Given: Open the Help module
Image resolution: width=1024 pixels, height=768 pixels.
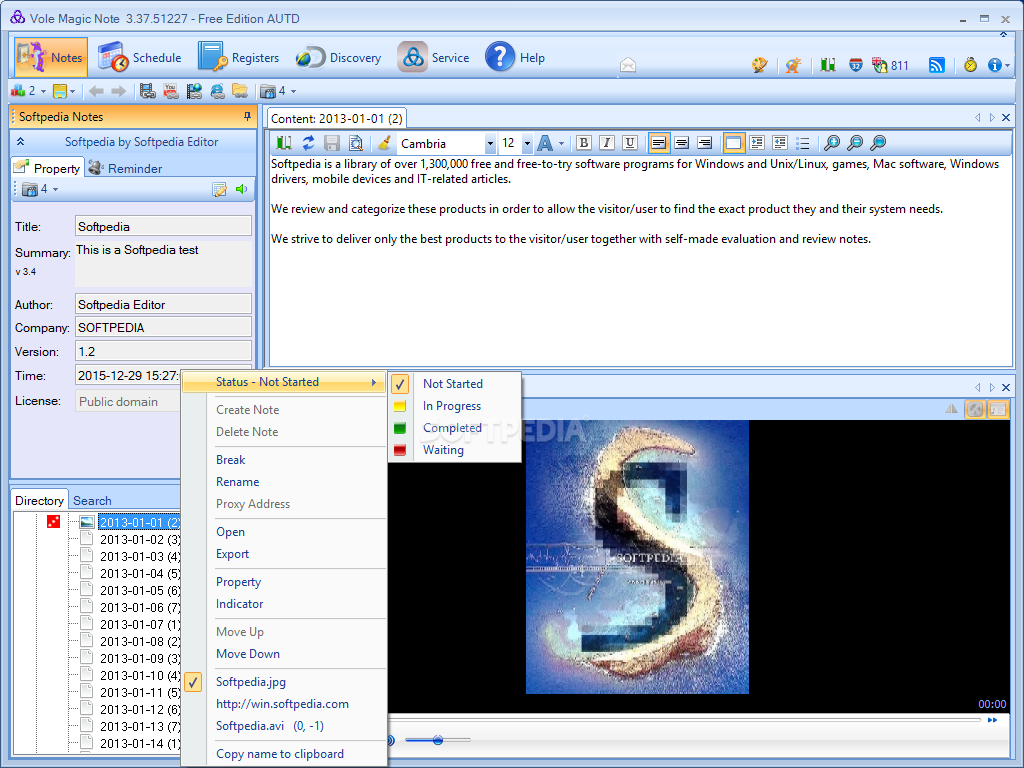Looking at the screenshot, I should (x=515, y=57).
